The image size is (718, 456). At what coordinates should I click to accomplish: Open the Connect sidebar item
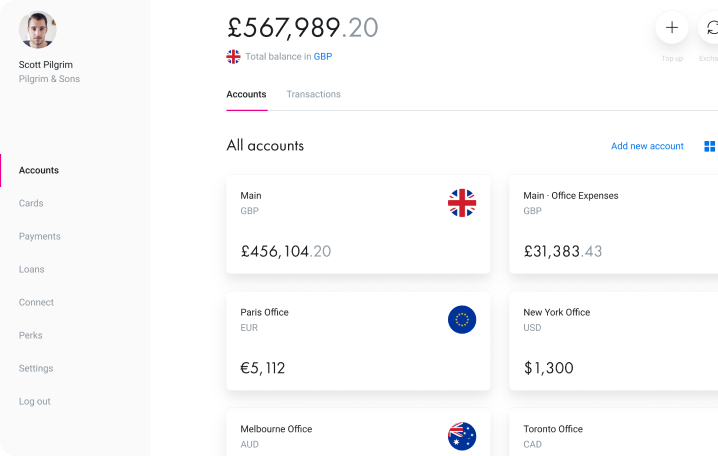pyautogui.click(x=36, y=302)
